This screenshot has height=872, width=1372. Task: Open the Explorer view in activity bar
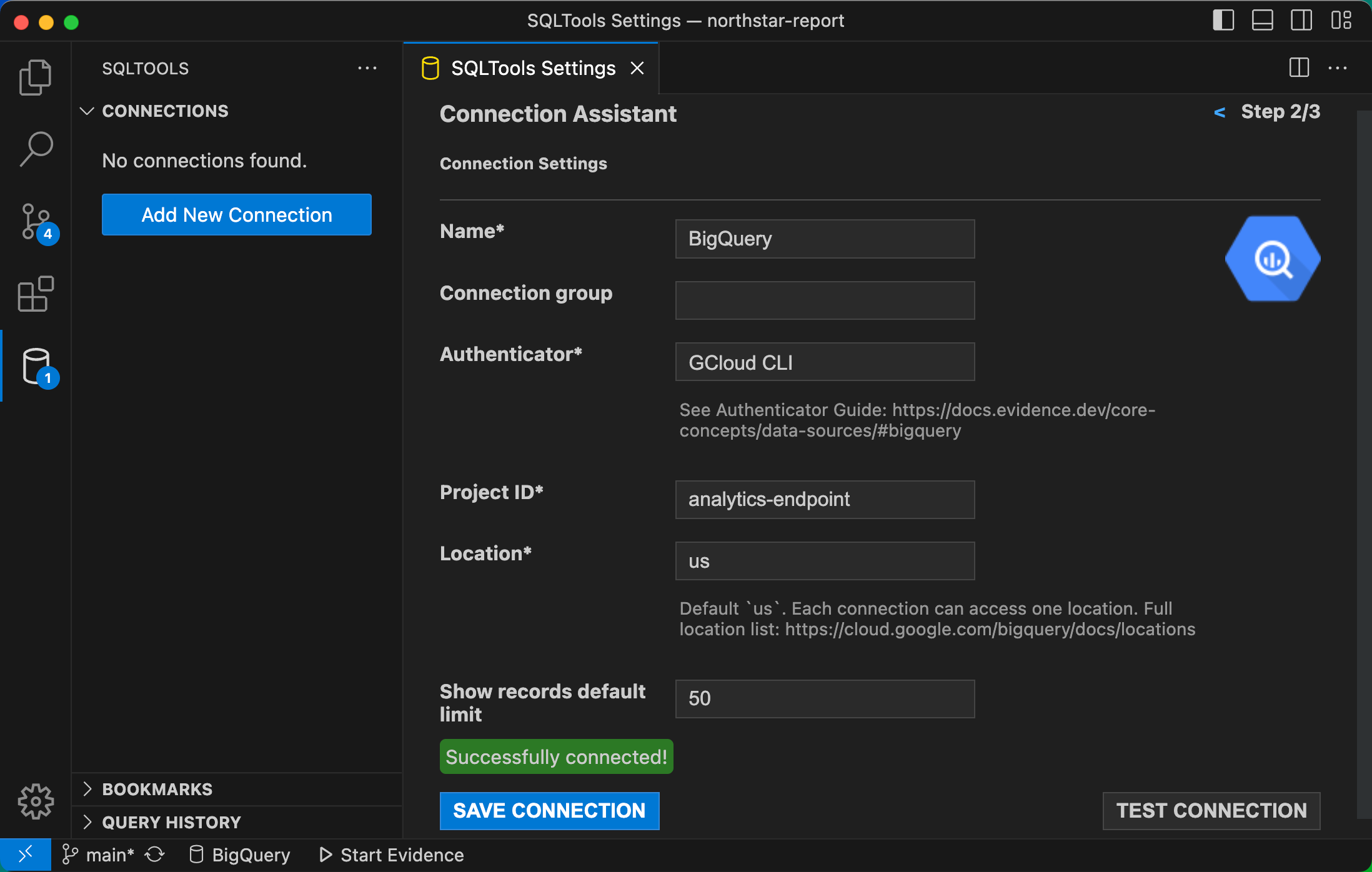click(x=36, y=77)
